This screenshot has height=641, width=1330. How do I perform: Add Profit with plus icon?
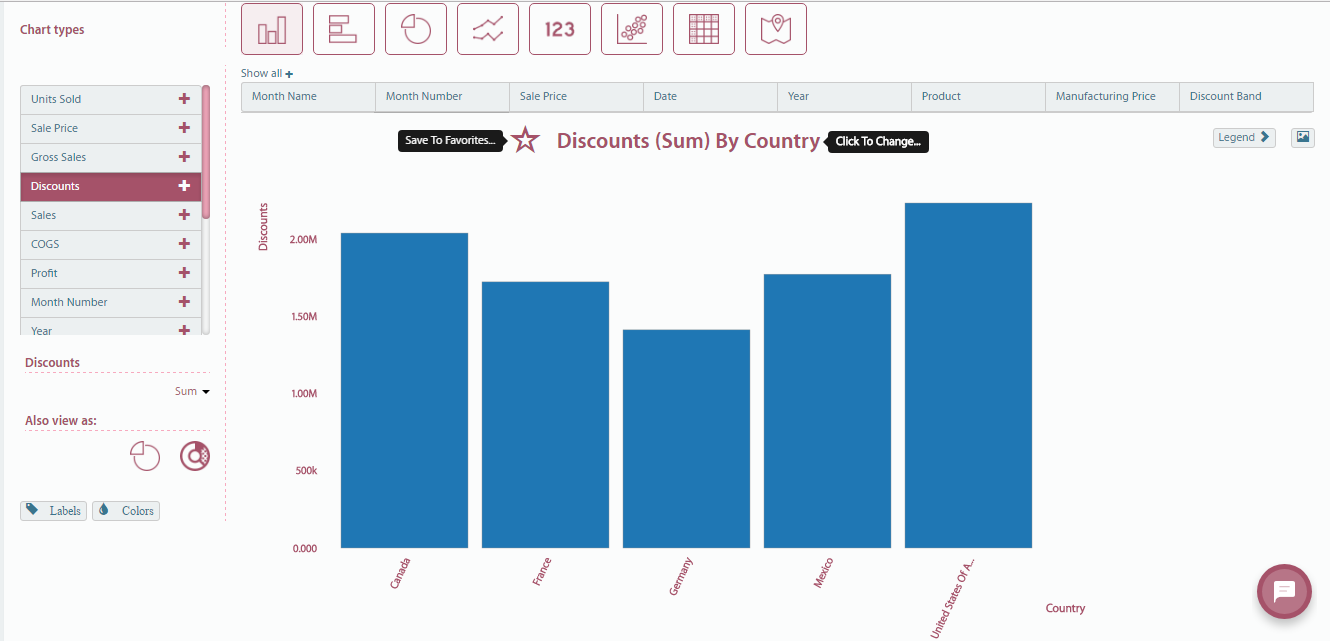(184, 273)
